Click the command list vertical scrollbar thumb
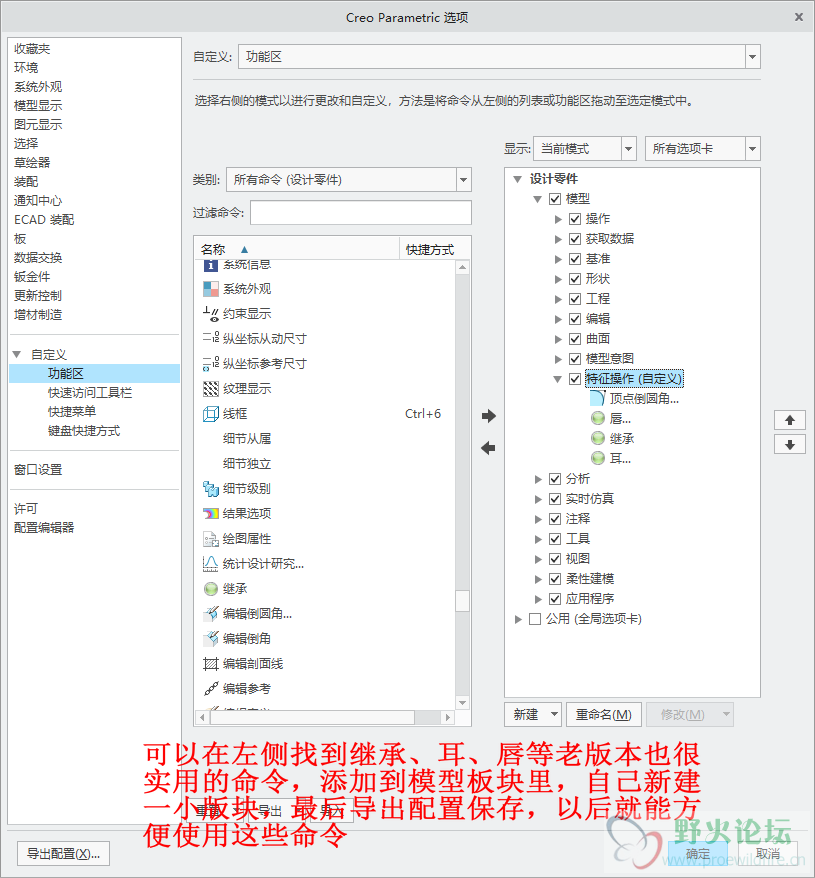 tap(462, 601)
